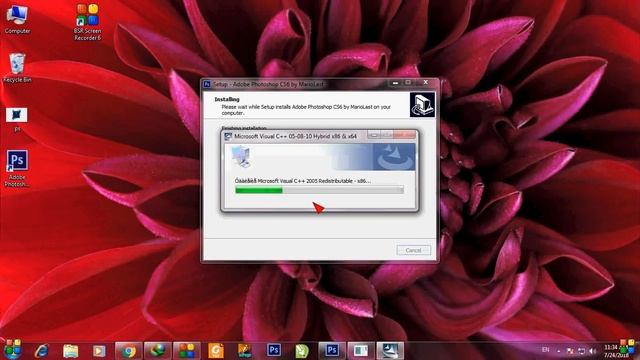Close the Adobe Photoshop CS6 Setup window
Viewport: 640px width, 360px height.
coord(426,83)
